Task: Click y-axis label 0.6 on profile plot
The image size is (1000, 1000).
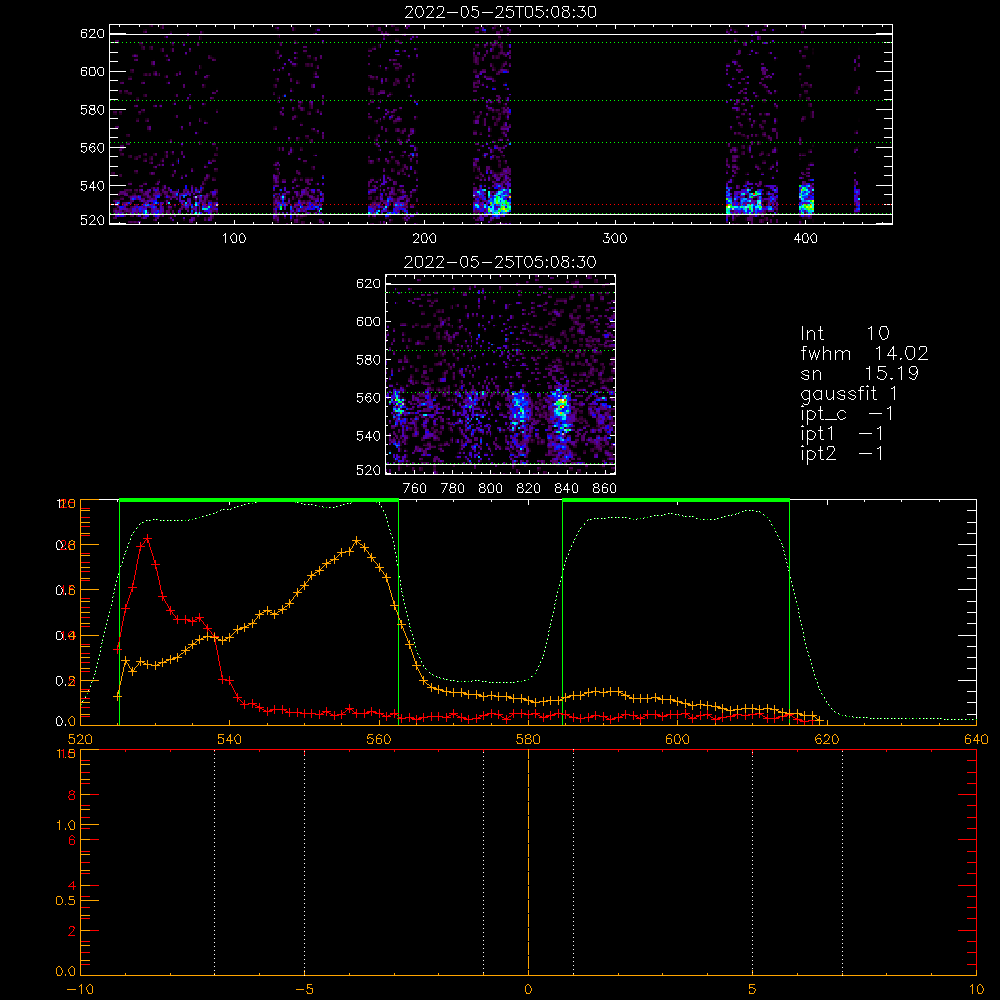Action: [66, 591]
